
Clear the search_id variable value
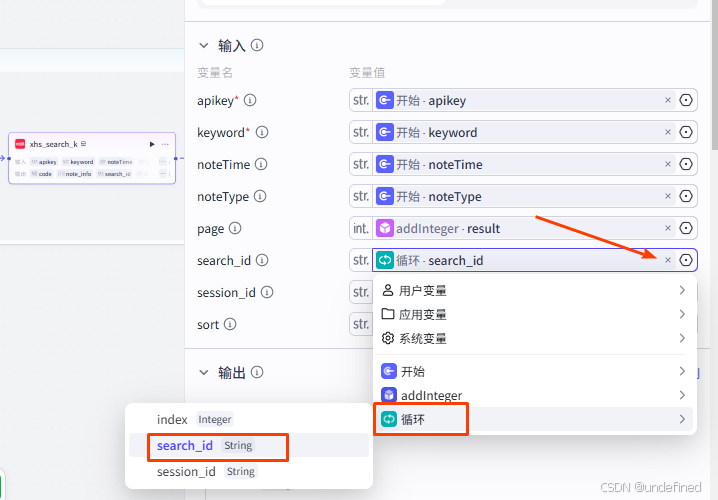pos(668,260)
